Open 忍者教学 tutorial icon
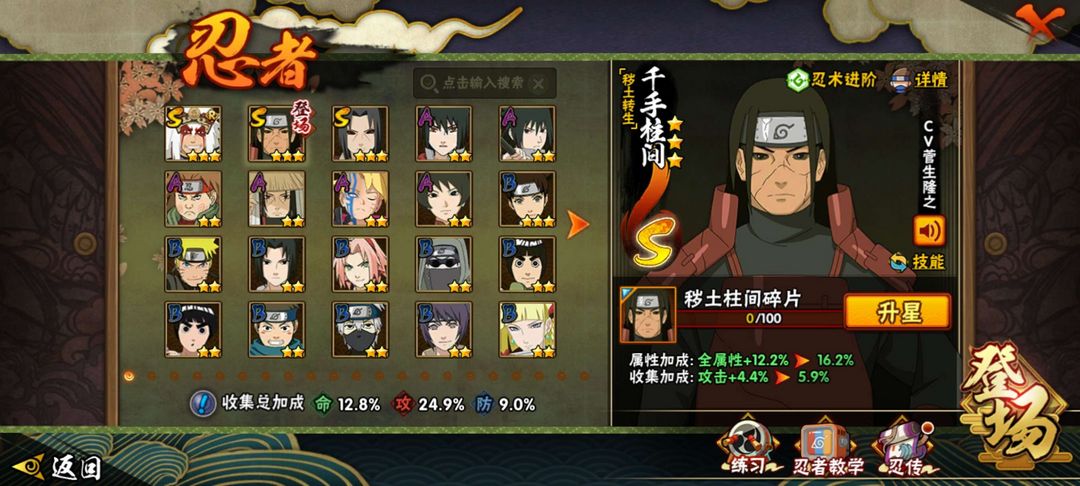The width and height of the screenshot is (1080, 486). 828,449
